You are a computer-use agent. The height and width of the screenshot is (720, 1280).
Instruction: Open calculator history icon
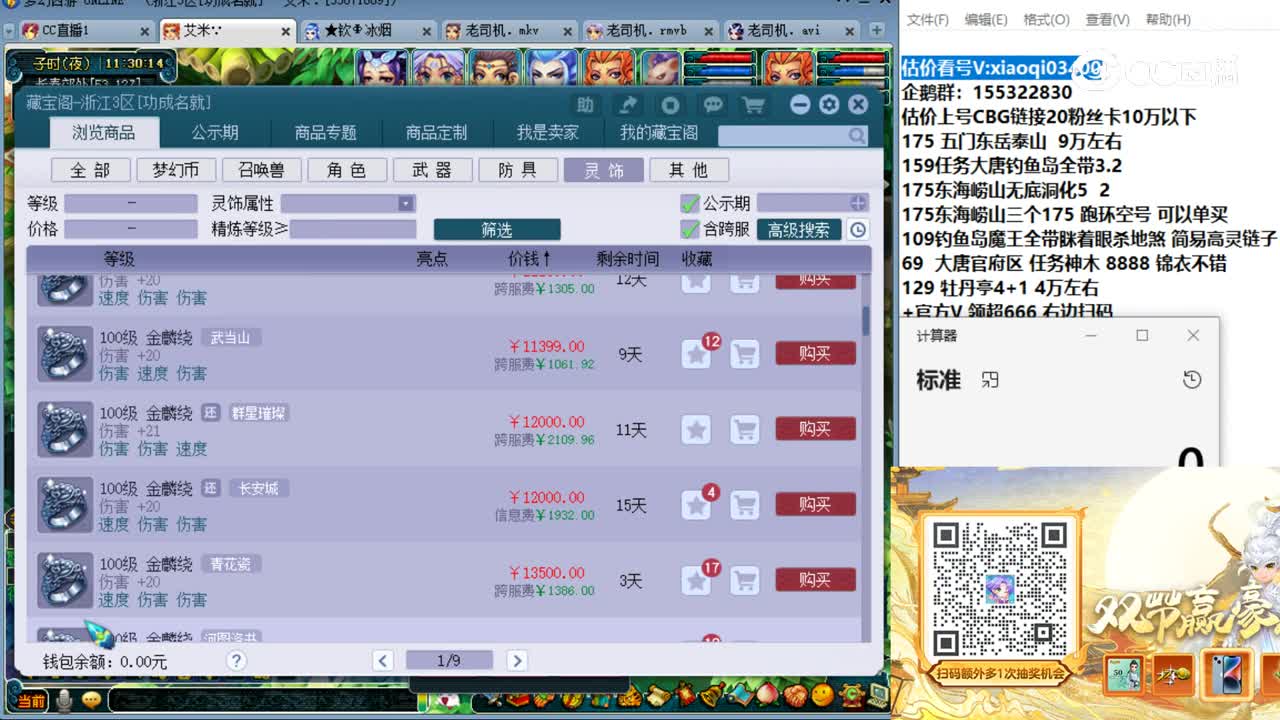(1191, 380)
